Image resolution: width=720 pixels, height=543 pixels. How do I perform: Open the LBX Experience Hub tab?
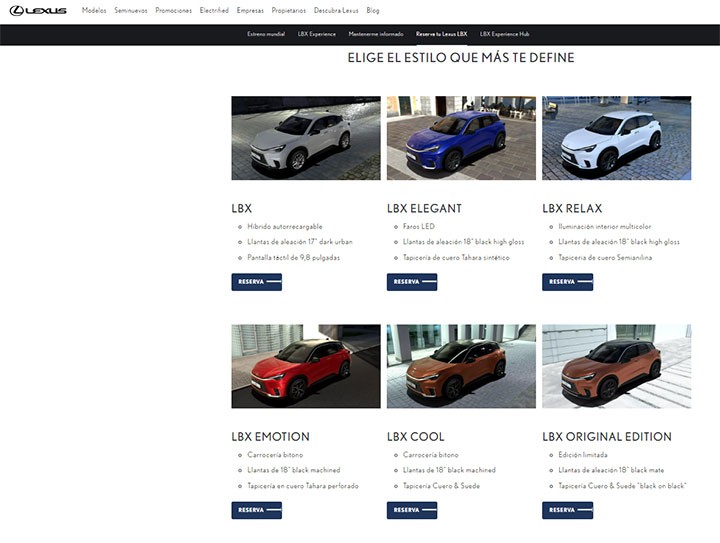(x=504, y=34)
